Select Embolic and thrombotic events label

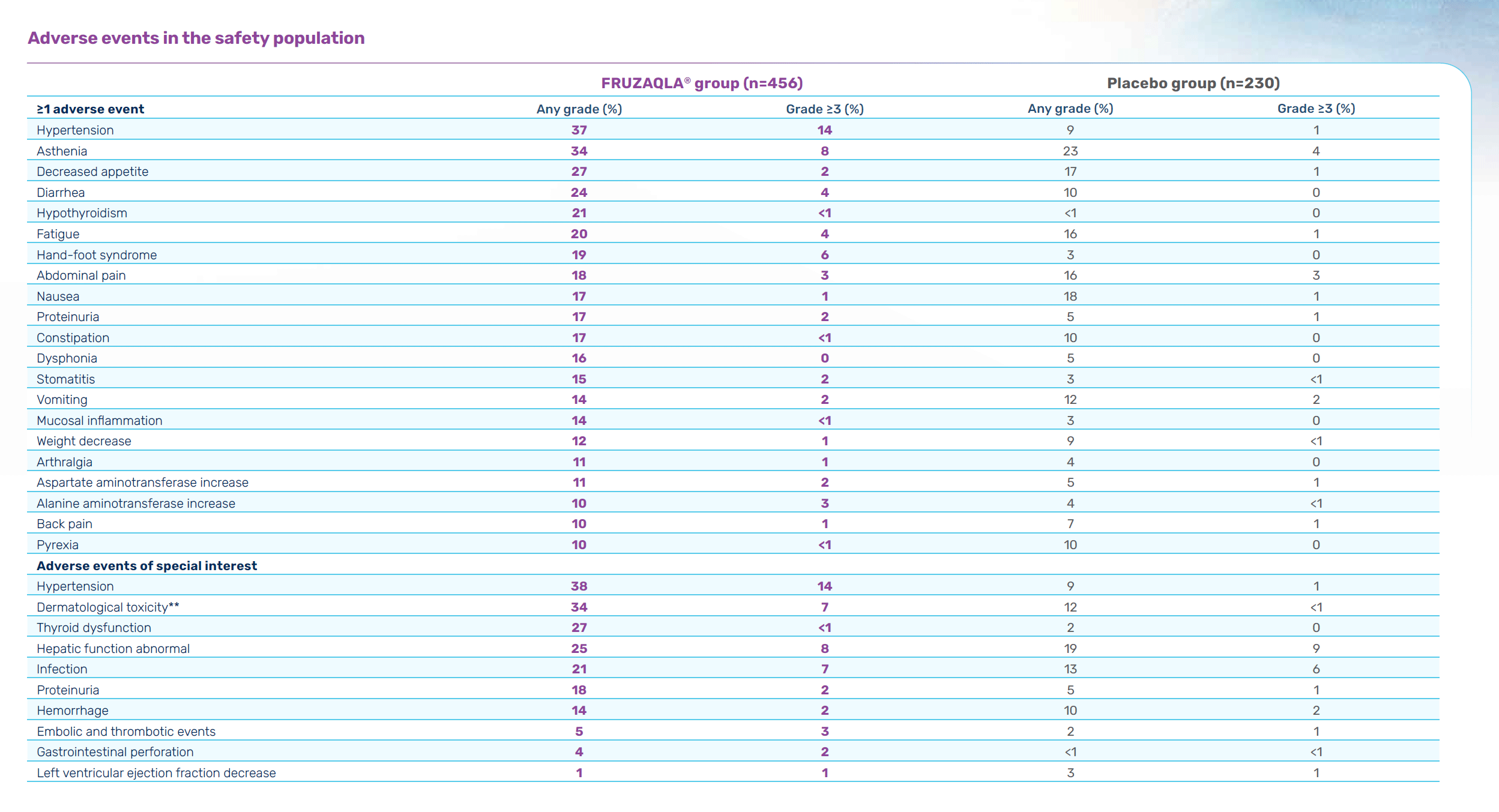(x=126, y=732)
